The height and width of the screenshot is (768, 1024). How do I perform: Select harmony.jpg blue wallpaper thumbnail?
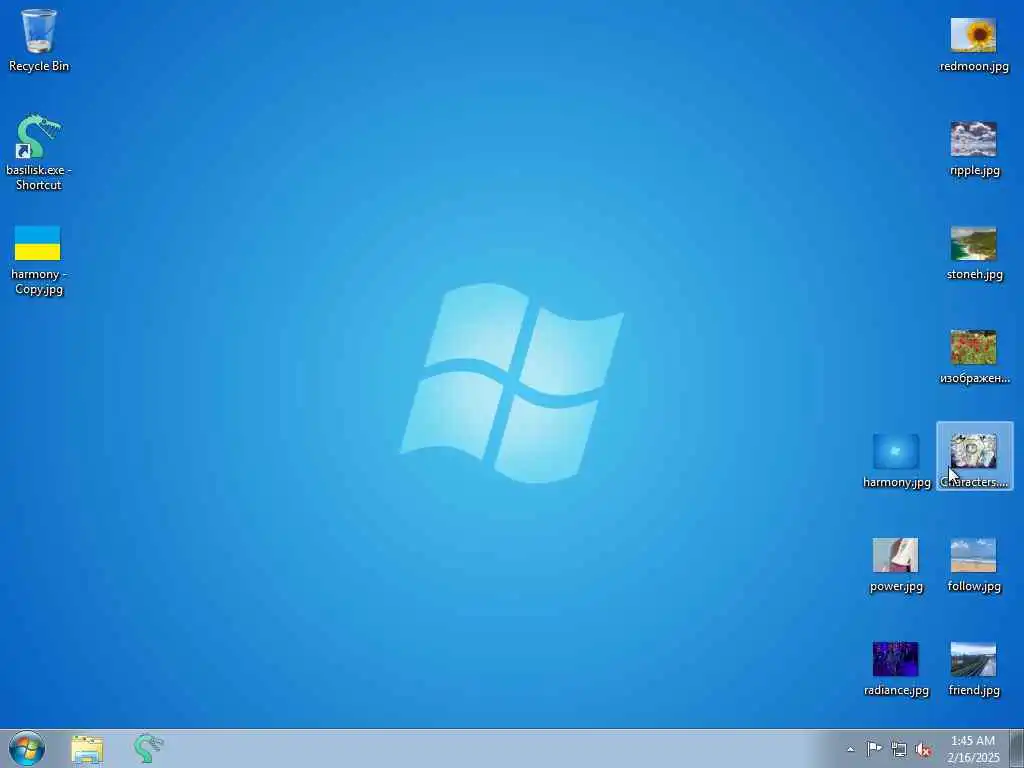(895, 451)
